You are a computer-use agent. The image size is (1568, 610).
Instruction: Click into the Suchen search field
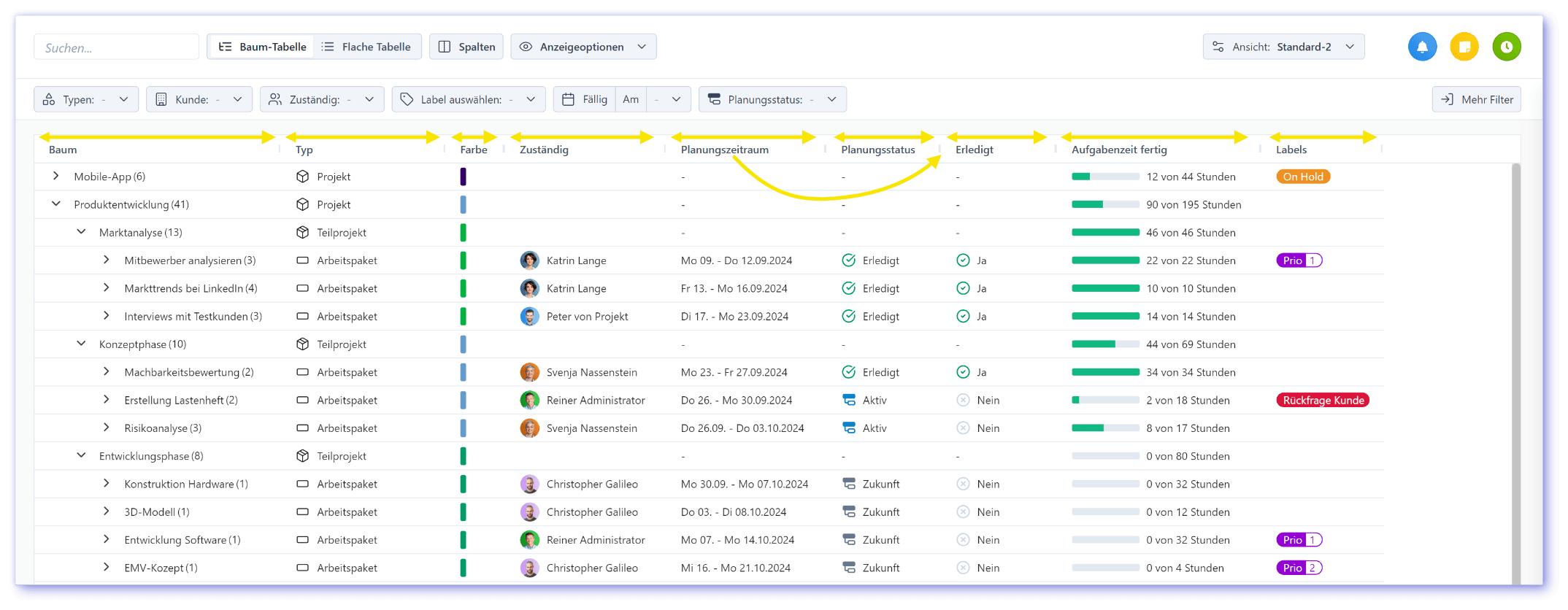pyautogui.click(x=117, y=48)
